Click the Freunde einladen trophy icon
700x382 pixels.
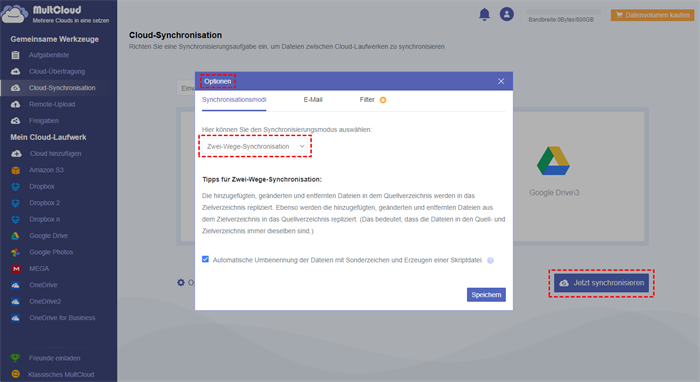(16, 358)
